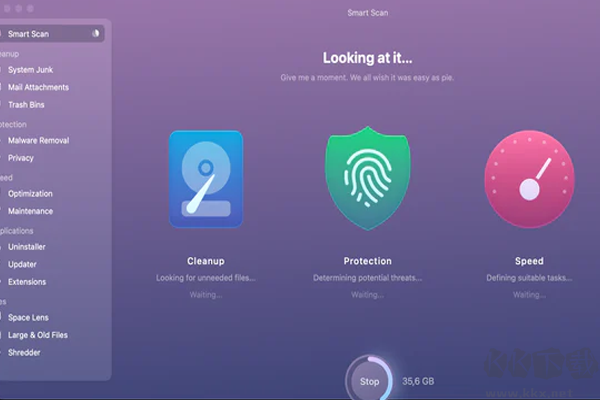The image size is (600, 400).
Task: Go to Trash Bins
Action: pos(26,105)
